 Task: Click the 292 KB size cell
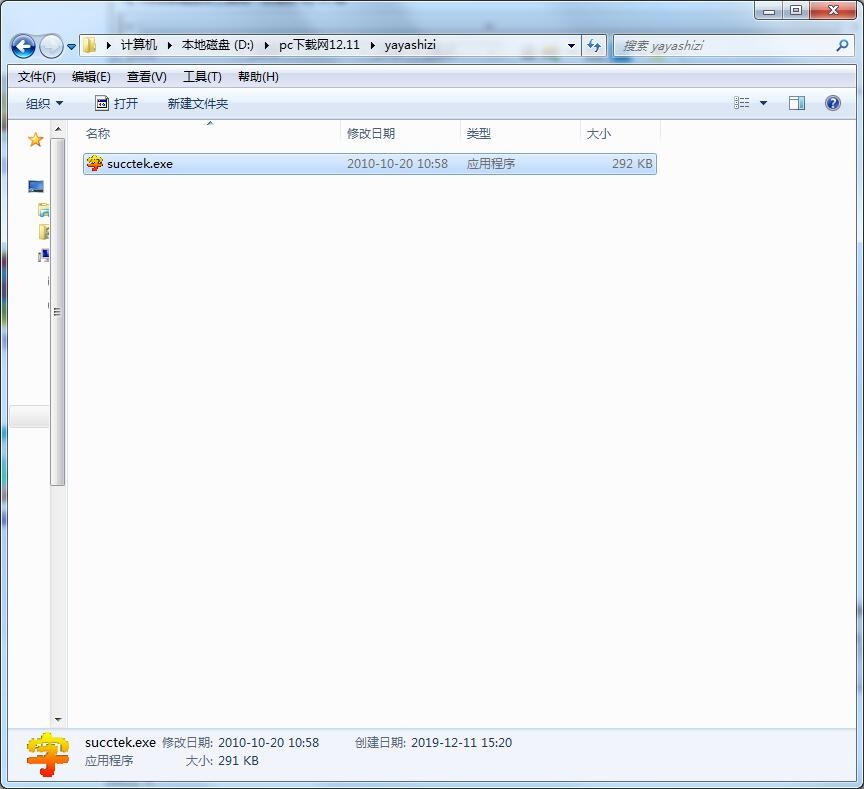coord(632,164)
